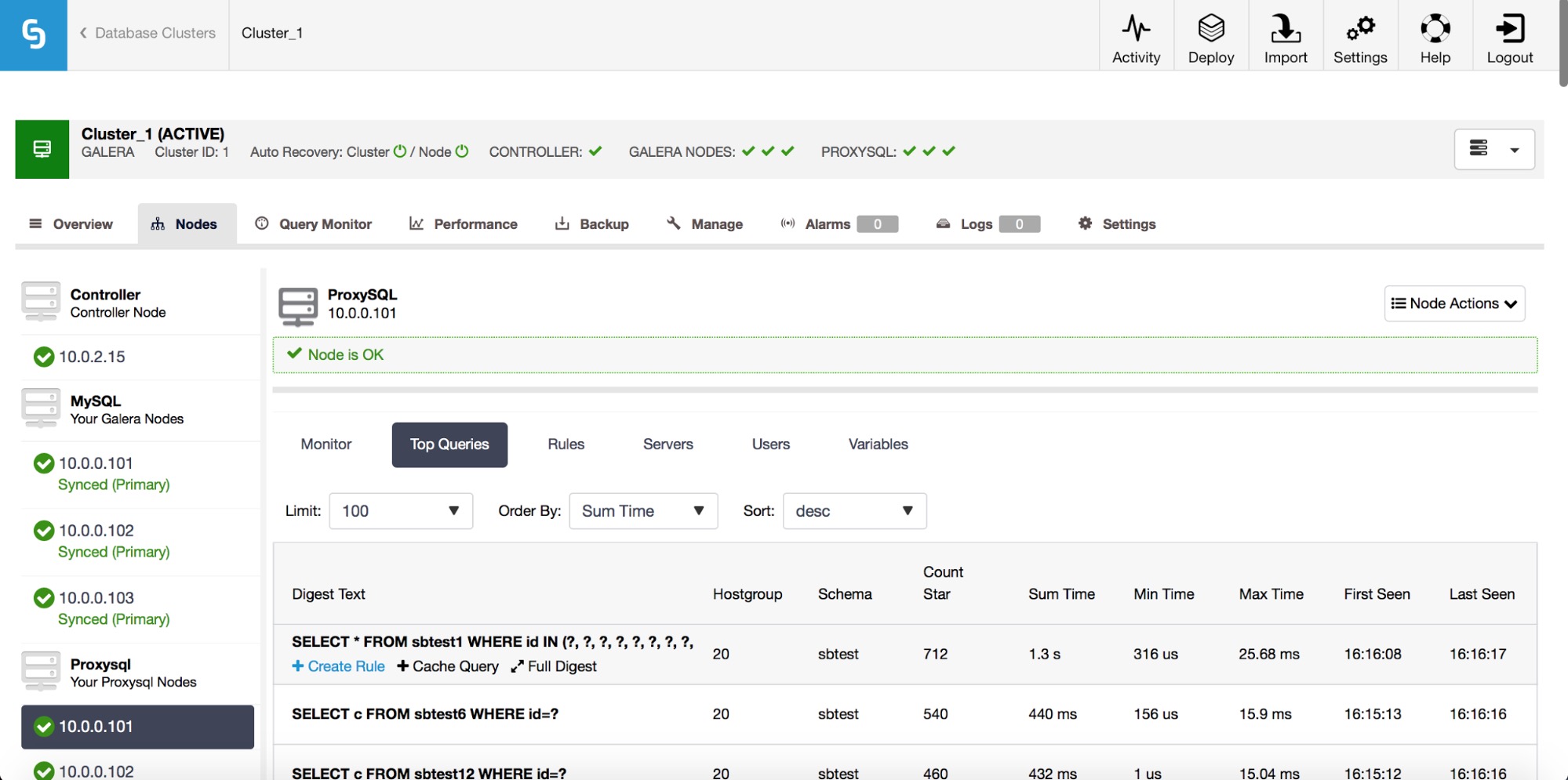
Task: Click the ProxySQL 10.0.0.101 header server icon
Action: coord(298,307)
